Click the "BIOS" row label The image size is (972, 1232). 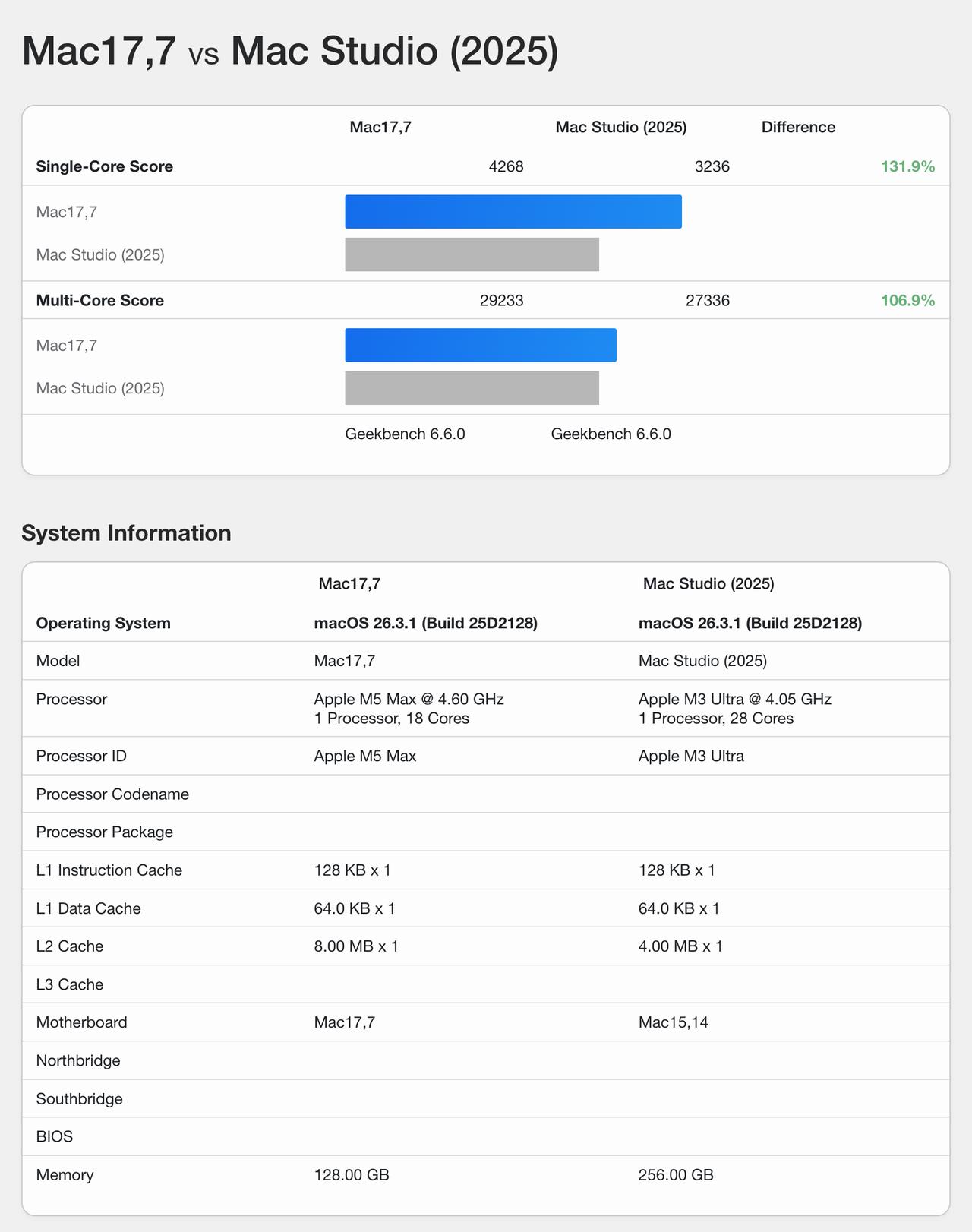55,1137
